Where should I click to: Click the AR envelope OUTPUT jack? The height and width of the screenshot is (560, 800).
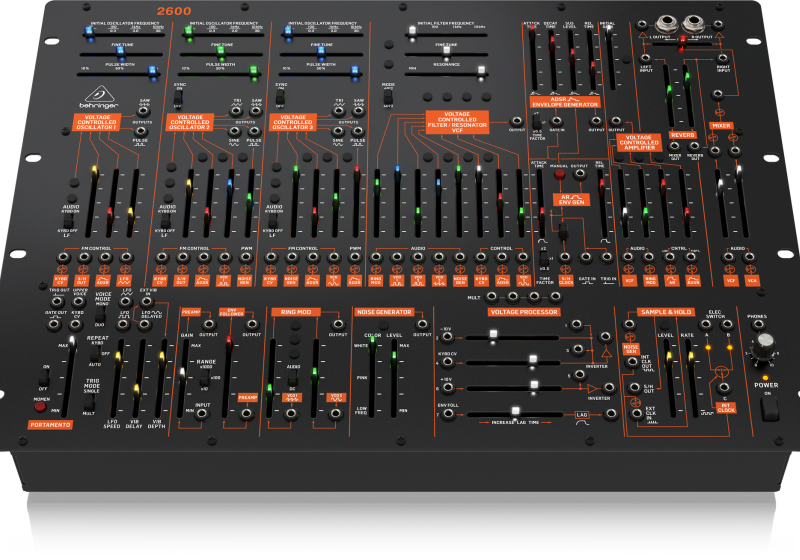click(x=579, y=174)
